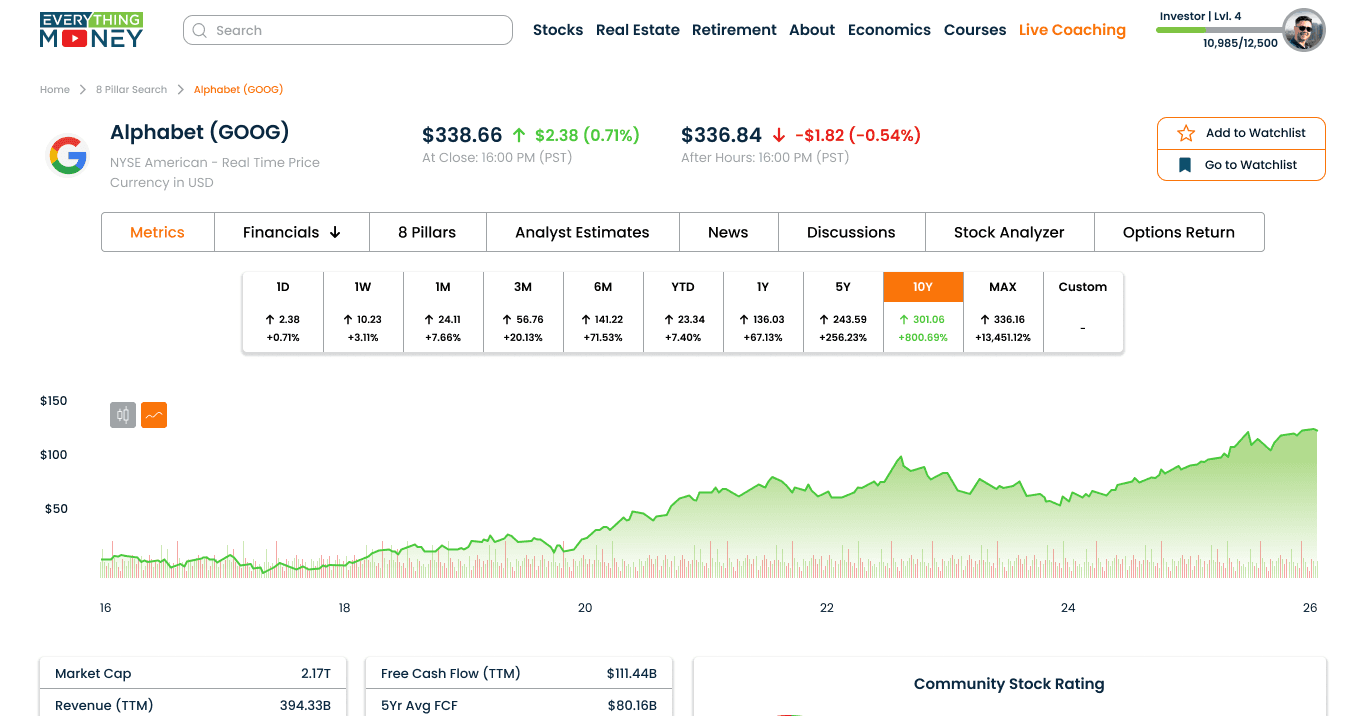The width and height of the screenshot is (1366, 716).
Task: Click the Home breadcrumb link
Action: point(55,89)
